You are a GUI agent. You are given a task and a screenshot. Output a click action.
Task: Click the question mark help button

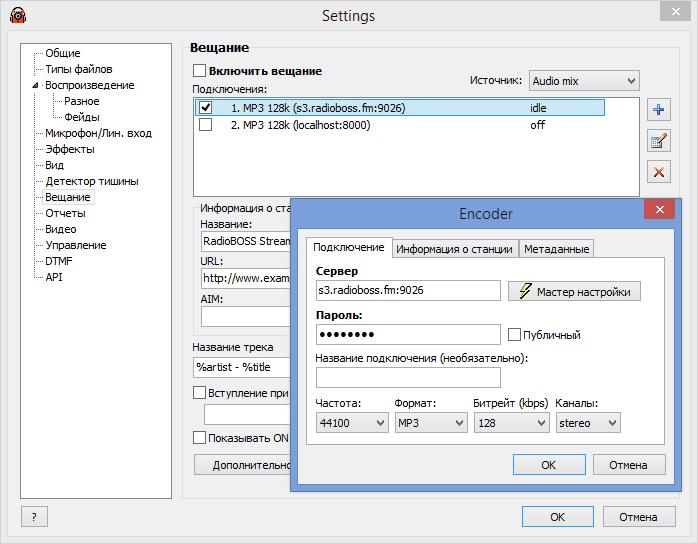click(34, 516)
